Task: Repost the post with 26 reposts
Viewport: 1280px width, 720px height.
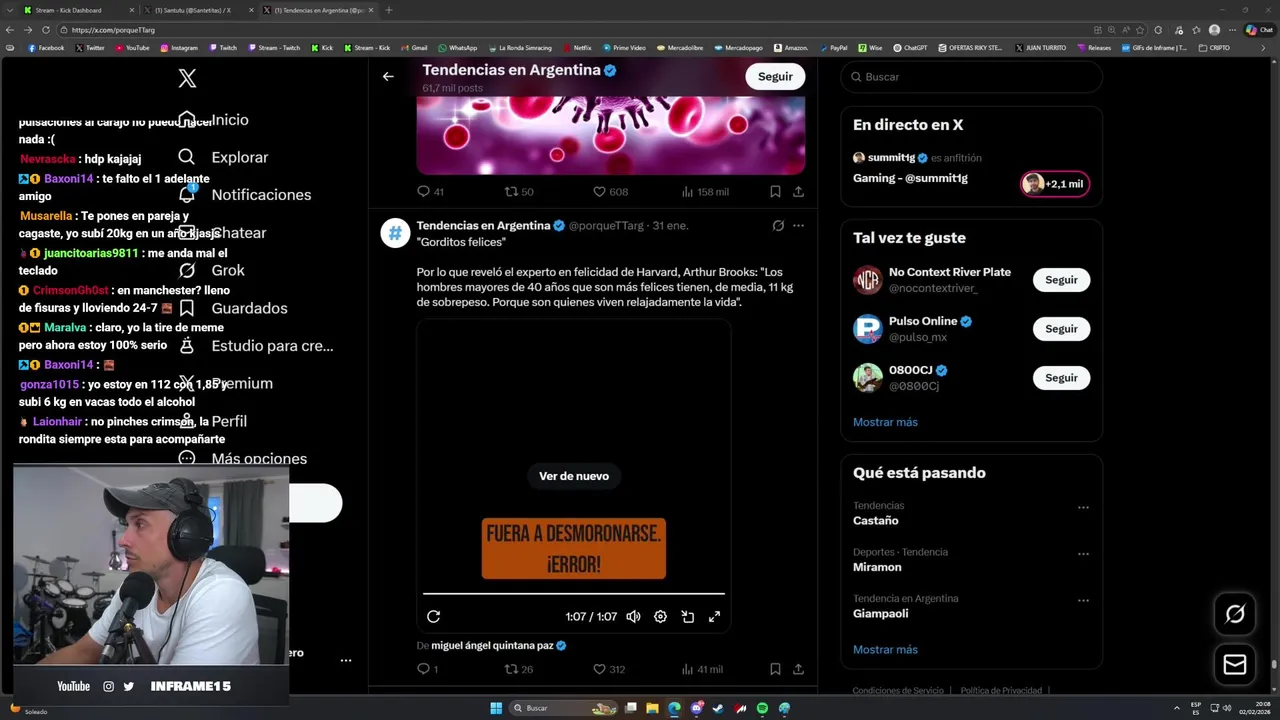Action: [x=518, y=669]
